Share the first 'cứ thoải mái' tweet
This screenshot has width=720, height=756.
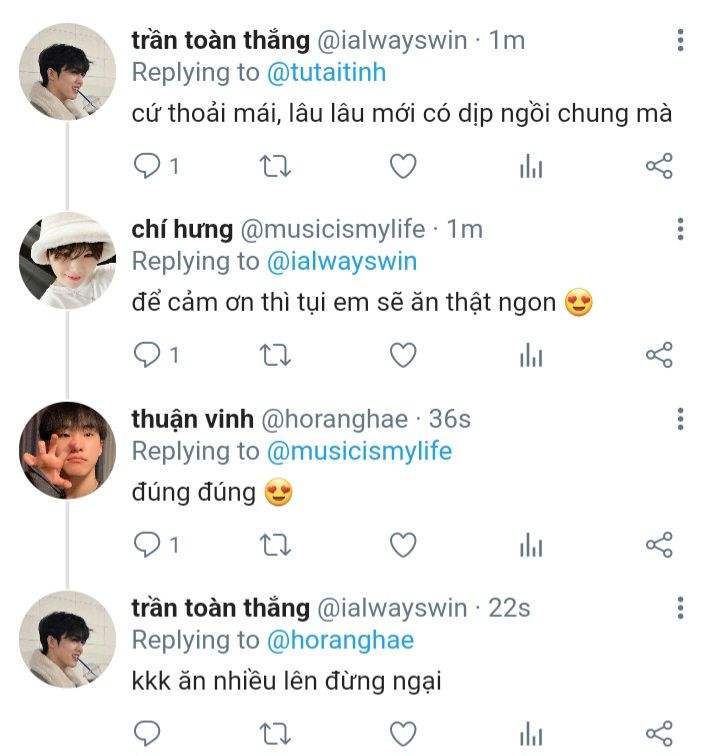point(659,166)
